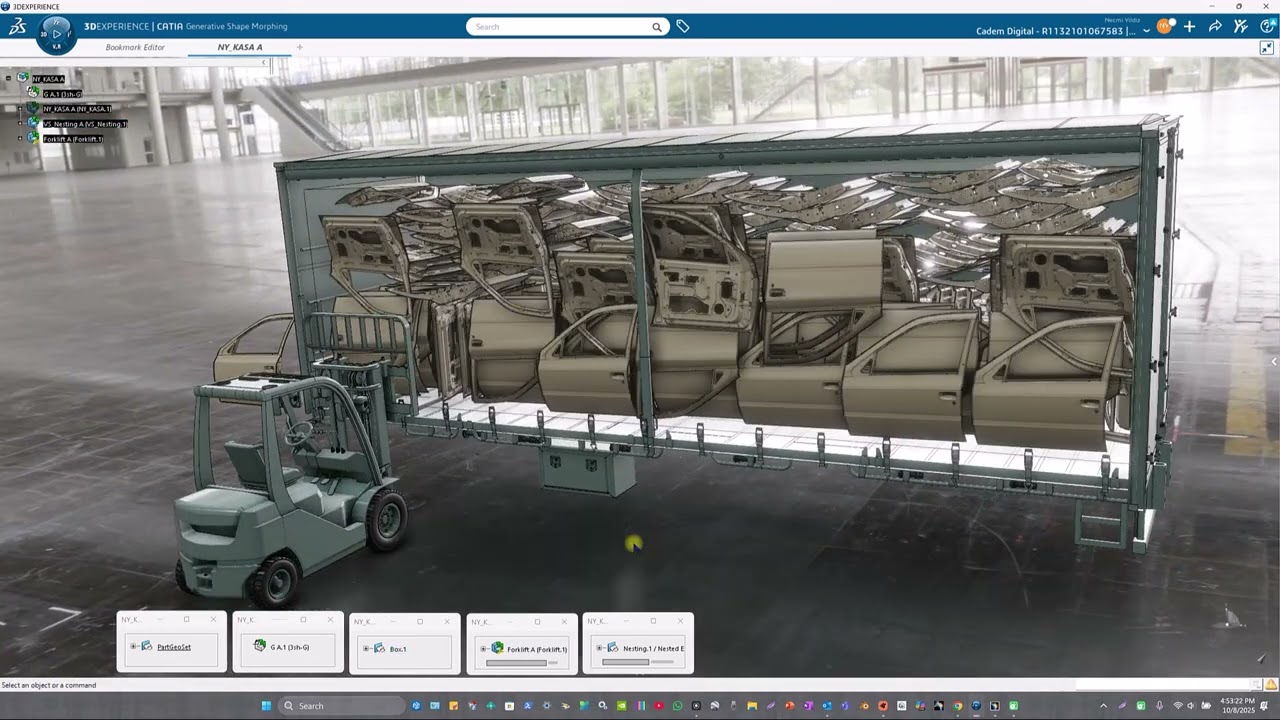Screen dimensions: 1280x720
Task: Click the PartGeoSet link in mini panel
Action: (x=174, y=647)
